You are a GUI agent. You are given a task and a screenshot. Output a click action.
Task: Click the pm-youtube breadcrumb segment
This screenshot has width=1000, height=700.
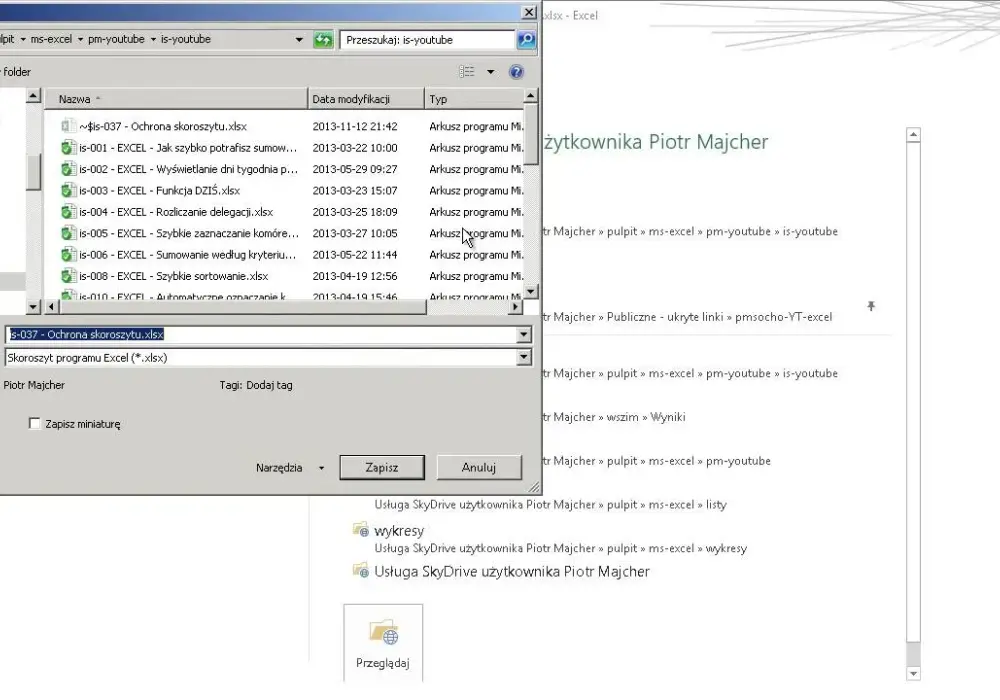(x=116, y=40)
